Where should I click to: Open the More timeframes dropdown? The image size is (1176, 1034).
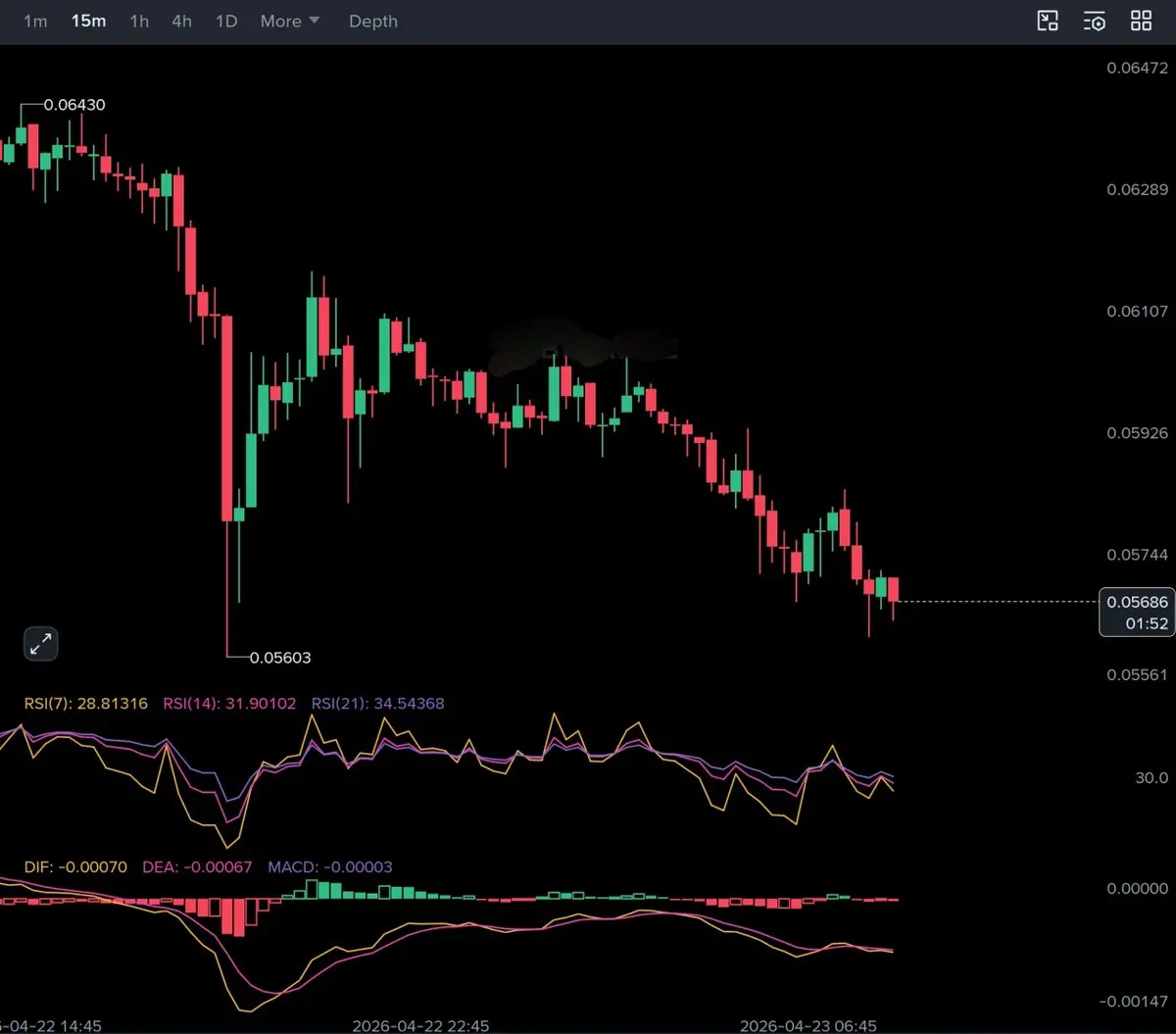click(x=290, y=21)
